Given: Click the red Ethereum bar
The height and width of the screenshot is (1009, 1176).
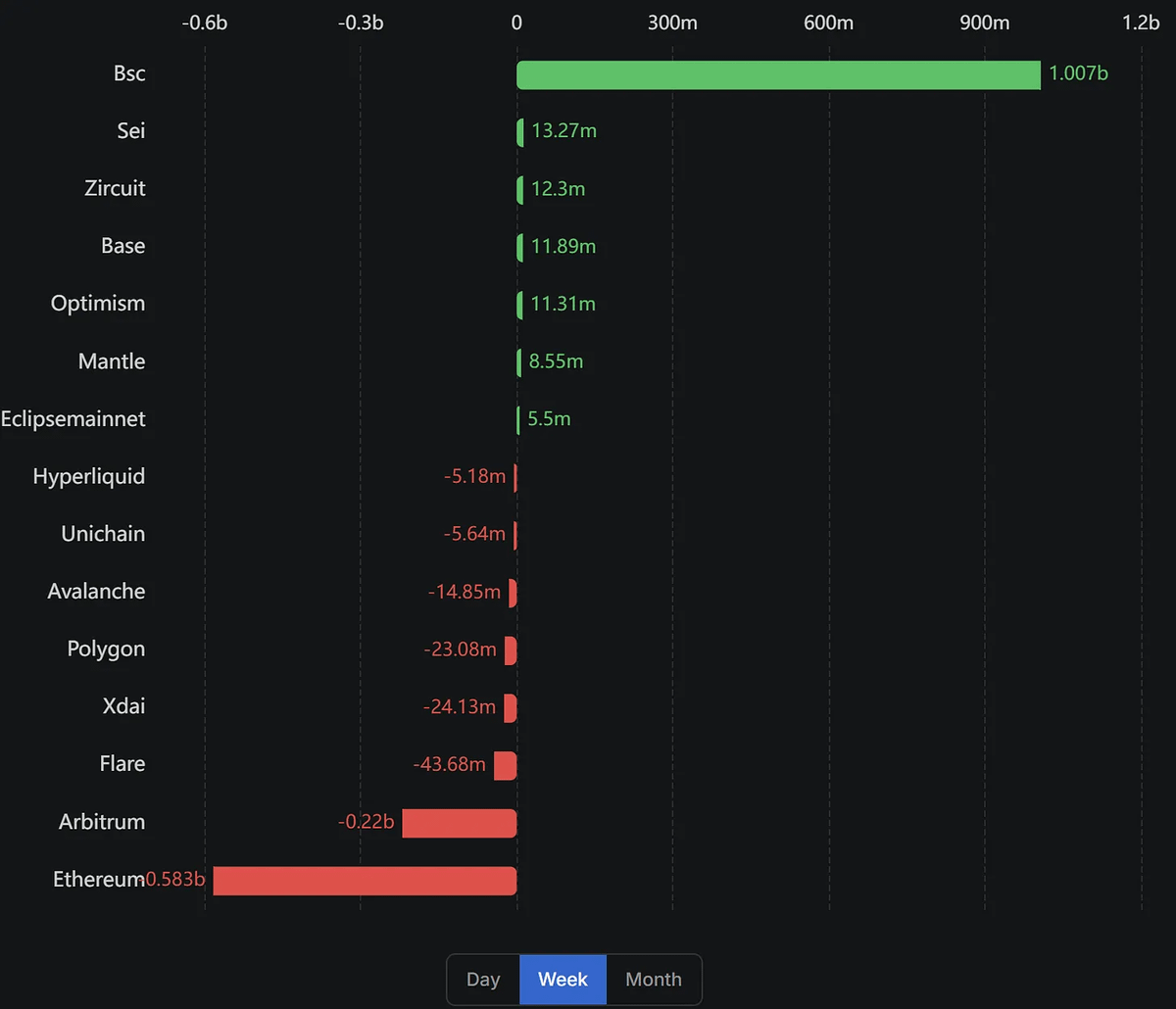Looking at the screenshot, I should (x=365, y=881).
